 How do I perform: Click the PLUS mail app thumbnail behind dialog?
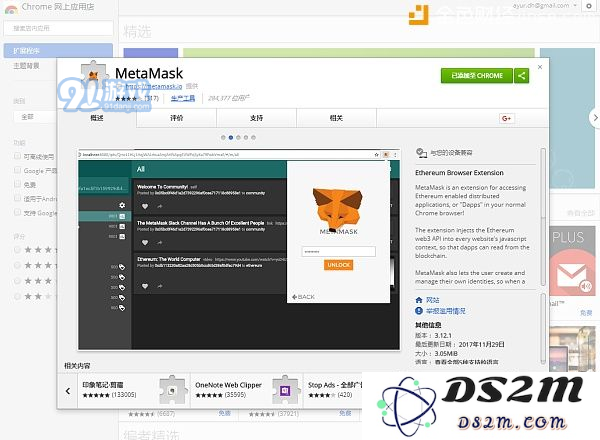572,262
